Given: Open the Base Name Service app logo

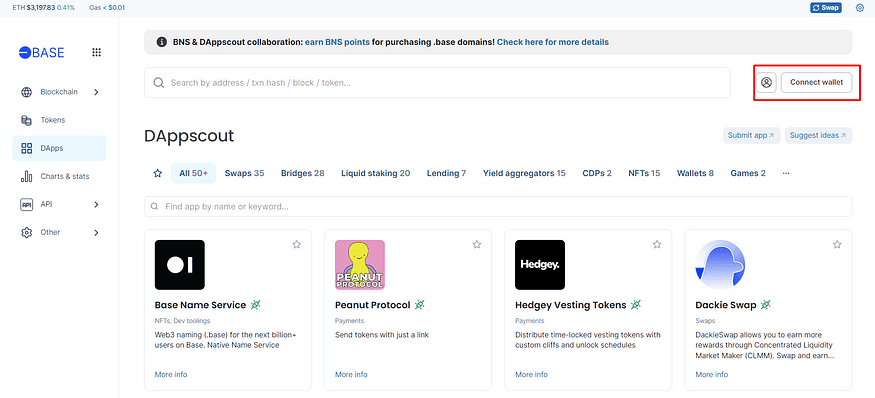Looking at the screenshot, I should 180,265.
